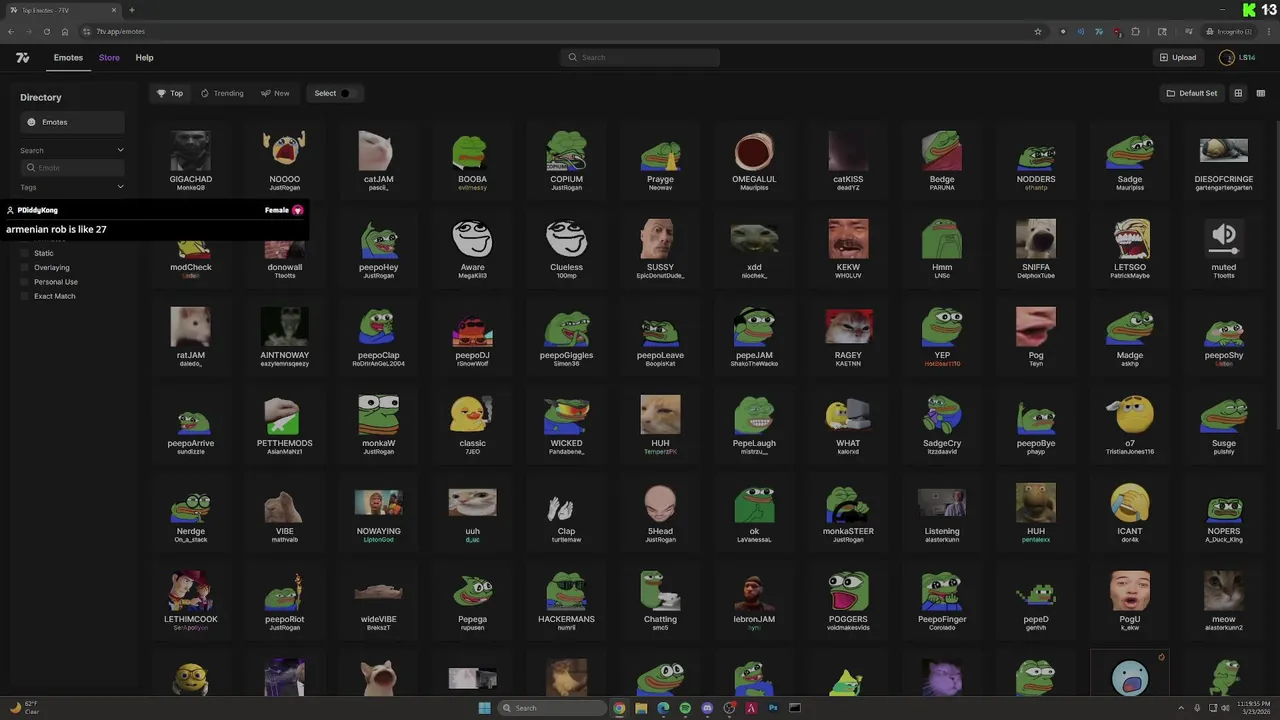Open the Sadge emote card
The height and width of the screenshot is (720, 1280).
(1130, 158)
